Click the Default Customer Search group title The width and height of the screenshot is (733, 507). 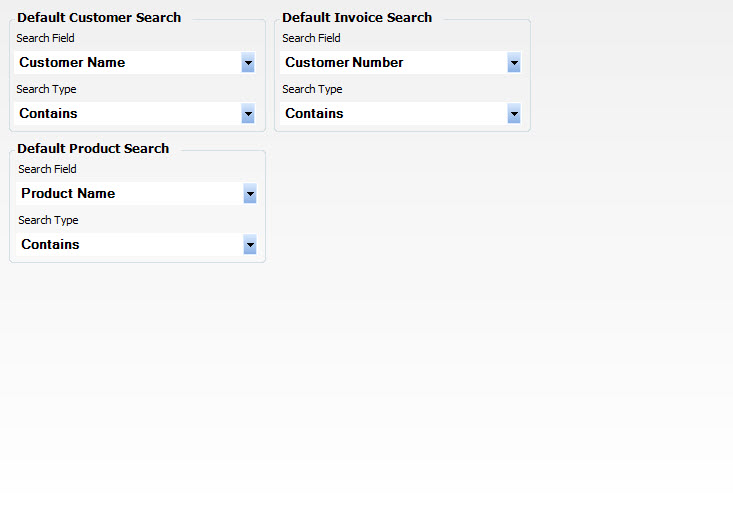(99, 18)
